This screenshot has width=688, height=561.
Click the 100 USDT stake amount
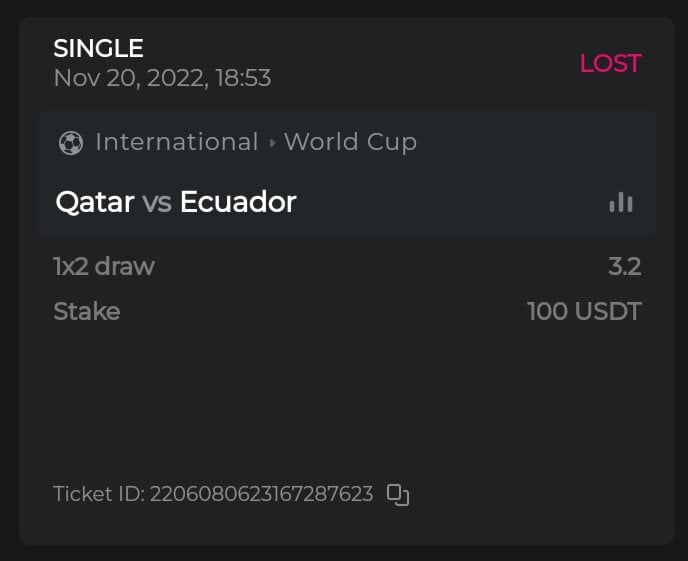tap(584, 311)
